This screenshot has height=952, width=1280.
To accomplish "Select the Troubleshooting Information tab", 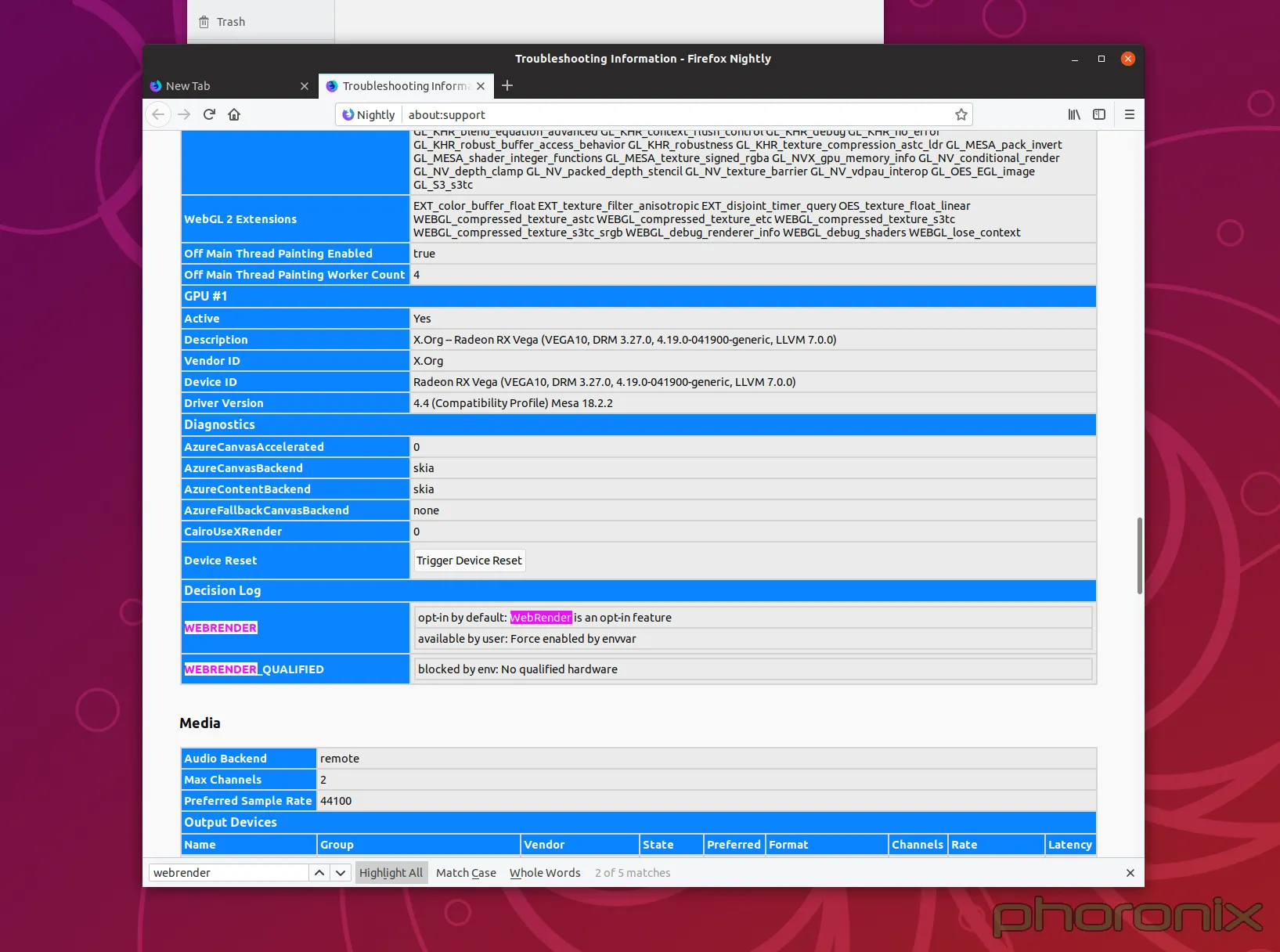I will point(406,86).
